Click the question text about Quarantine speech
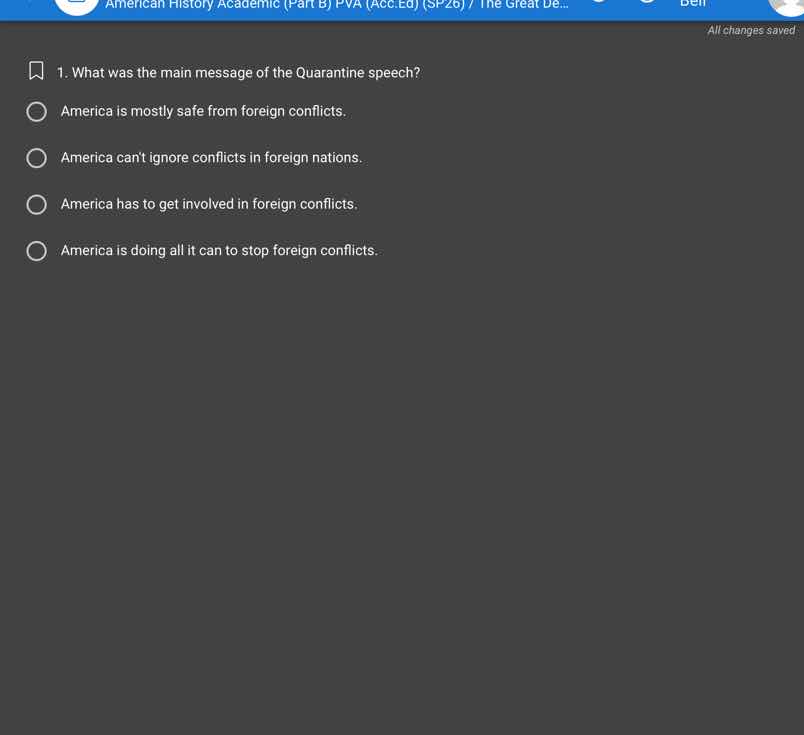This screenshot has height=735, width=804. point(245,73)
